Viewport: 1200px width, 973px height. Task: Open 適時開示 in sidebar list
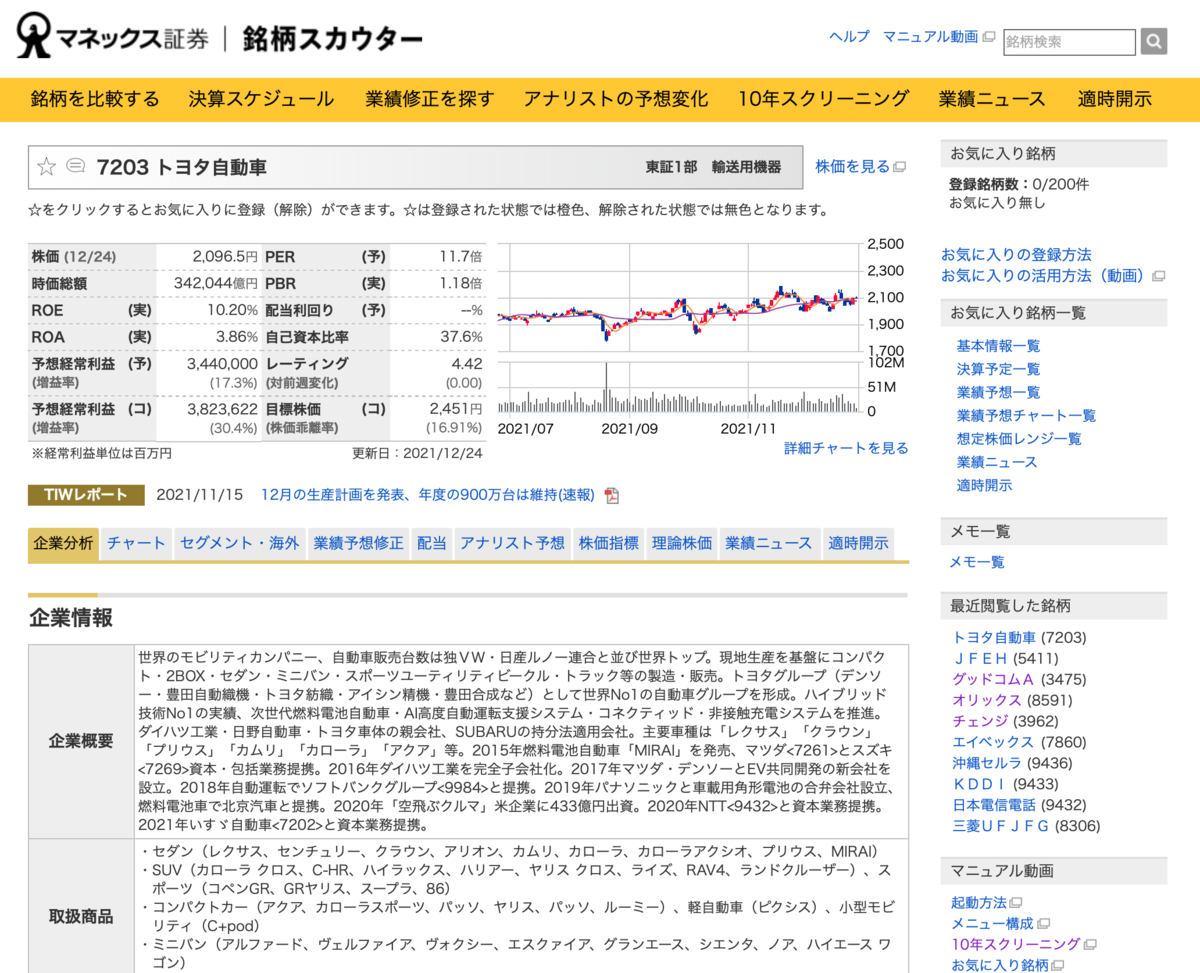pos(984,485)
